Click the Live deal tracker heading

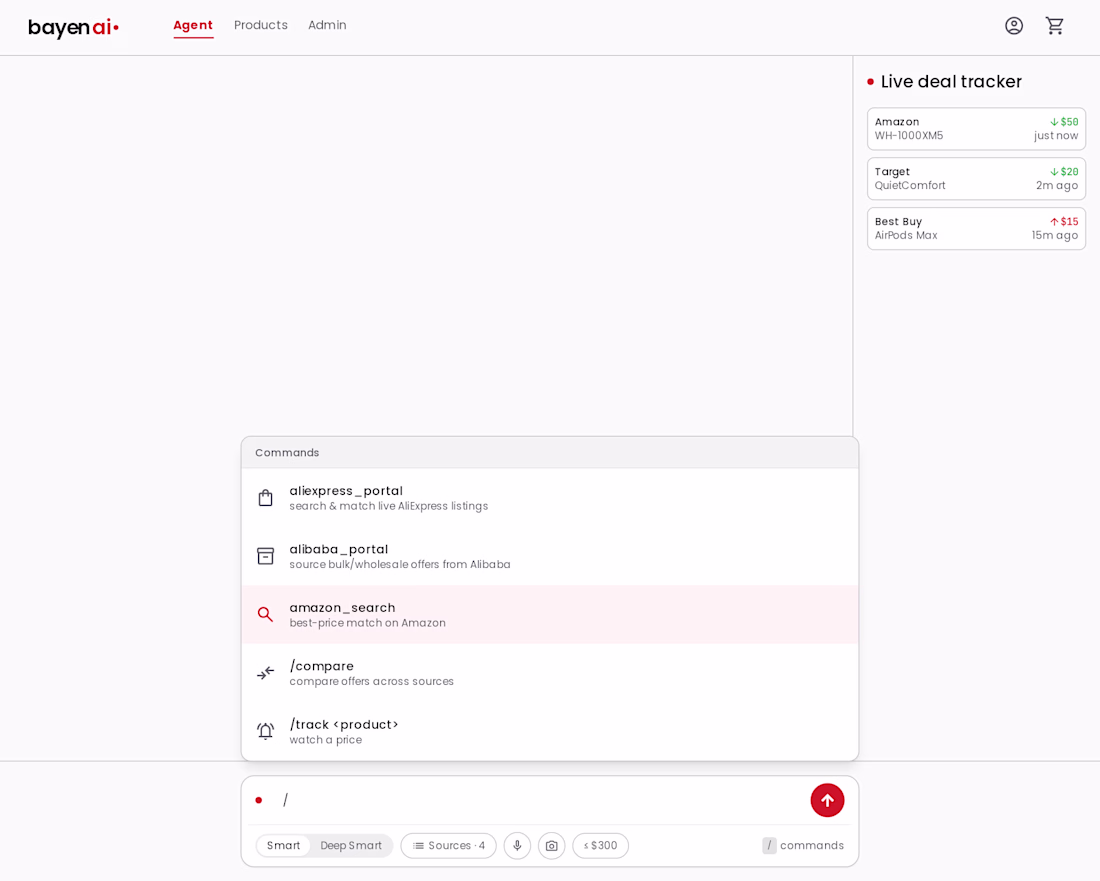point(951,81)
